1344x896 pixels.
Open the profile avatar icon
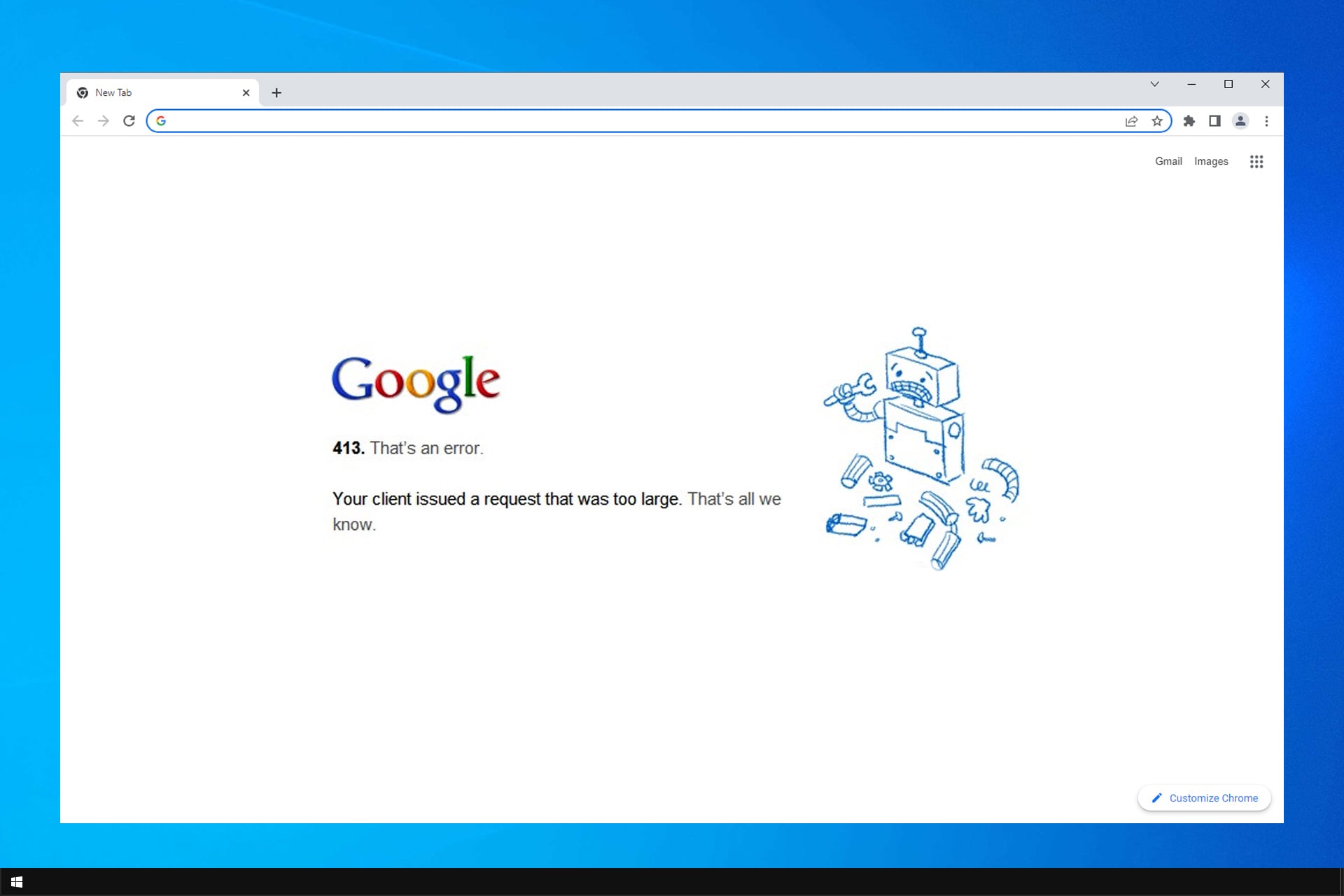1240,121
